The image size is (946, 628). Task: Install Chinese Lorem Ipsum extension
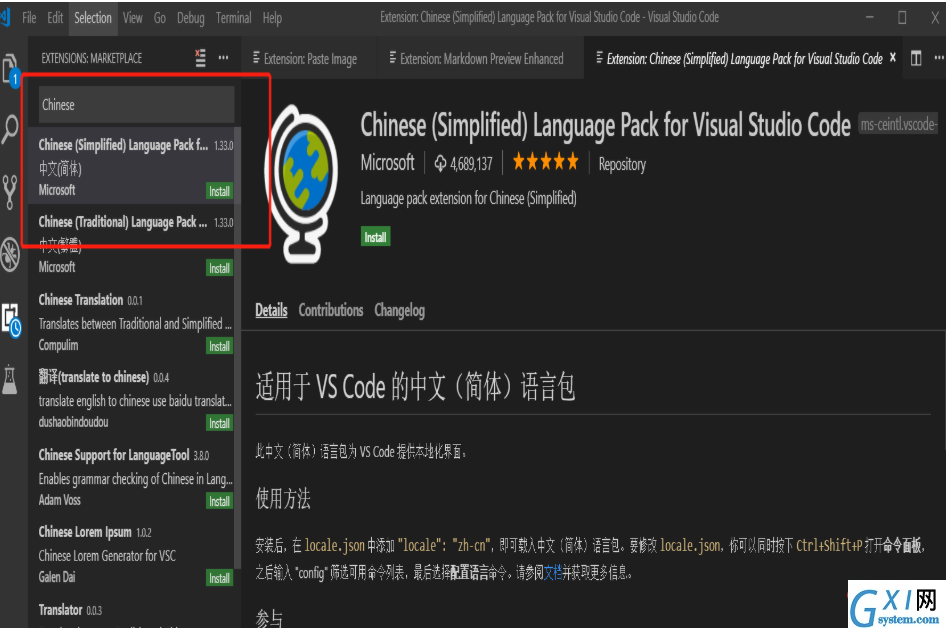[x=219, y=578]
